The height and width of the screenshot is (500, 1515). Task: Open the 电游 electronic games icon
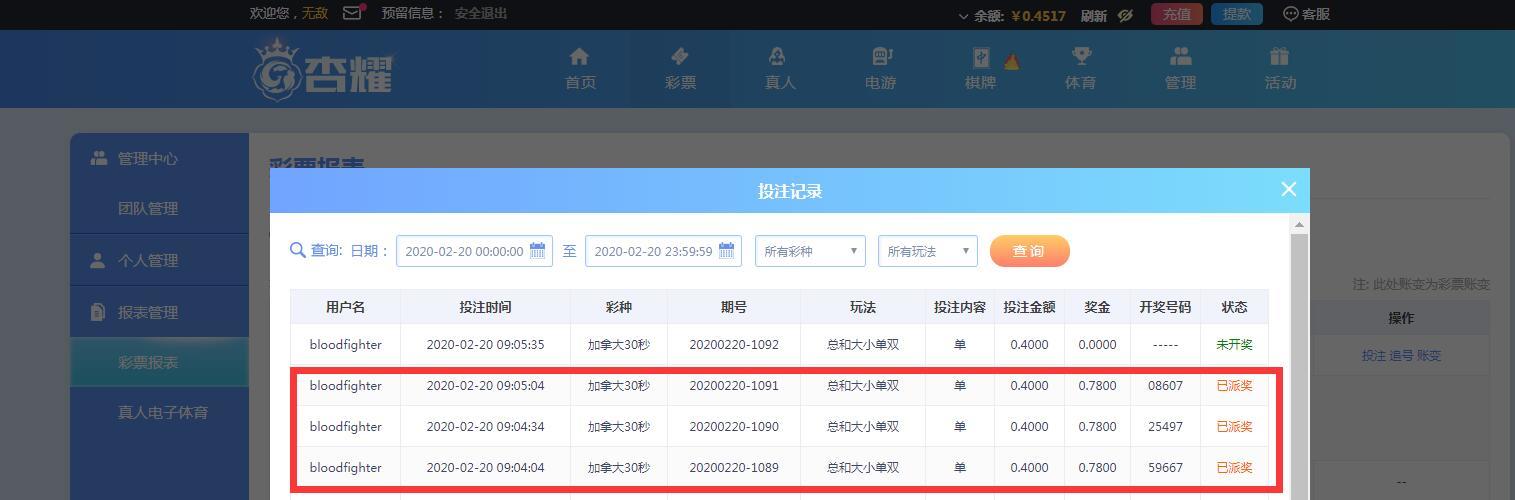881,57
